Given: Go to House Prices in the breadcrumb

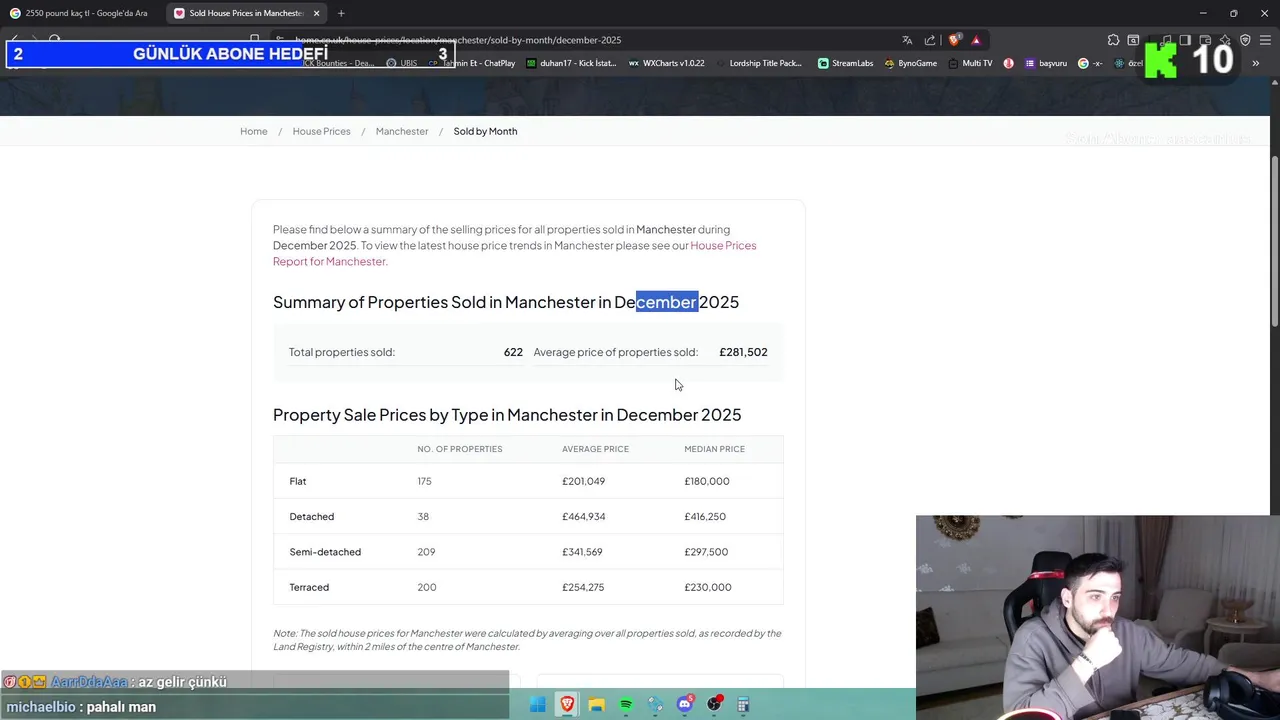Looking at the screenshot, I should click(322, 131).
